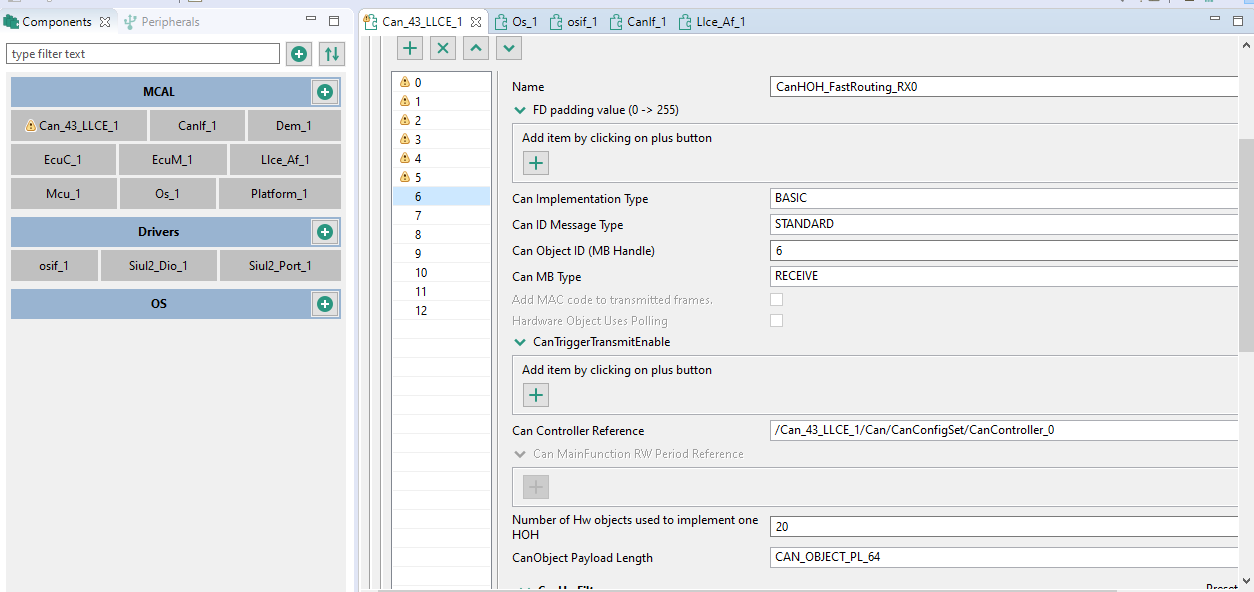
Task: Switch to osif_1 editor tab
Action: (x=574, y=21)
